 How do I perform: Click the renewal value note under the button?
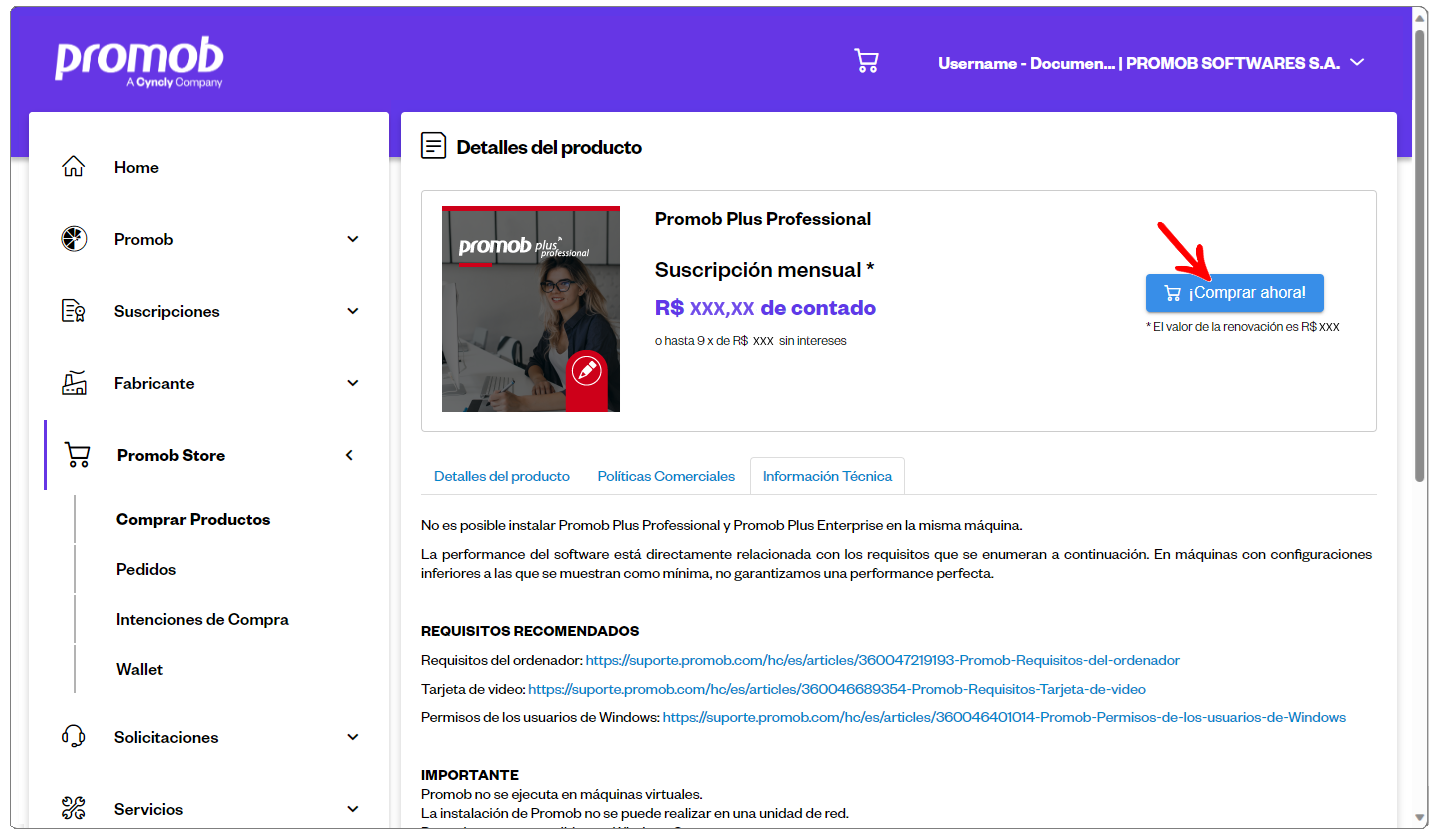click(1242, 327)
